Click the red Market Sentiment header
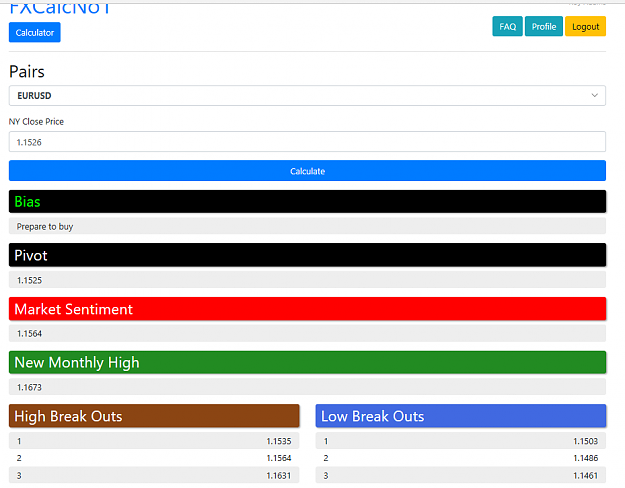 point(307,309)
